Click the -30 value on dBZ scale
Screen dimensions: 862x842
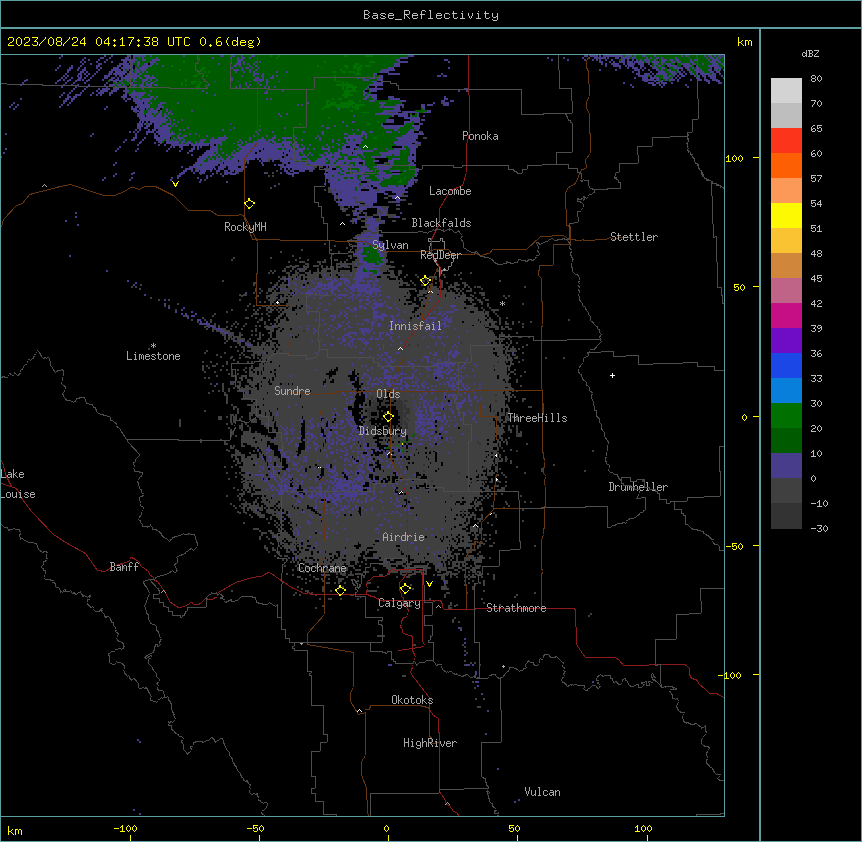tap(819, 528)
